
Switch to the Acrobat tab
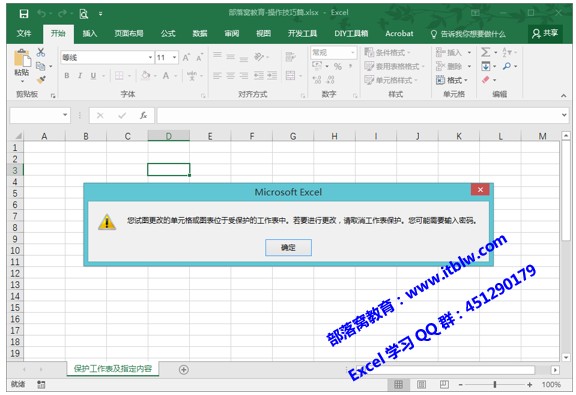(x=399, y=34)
